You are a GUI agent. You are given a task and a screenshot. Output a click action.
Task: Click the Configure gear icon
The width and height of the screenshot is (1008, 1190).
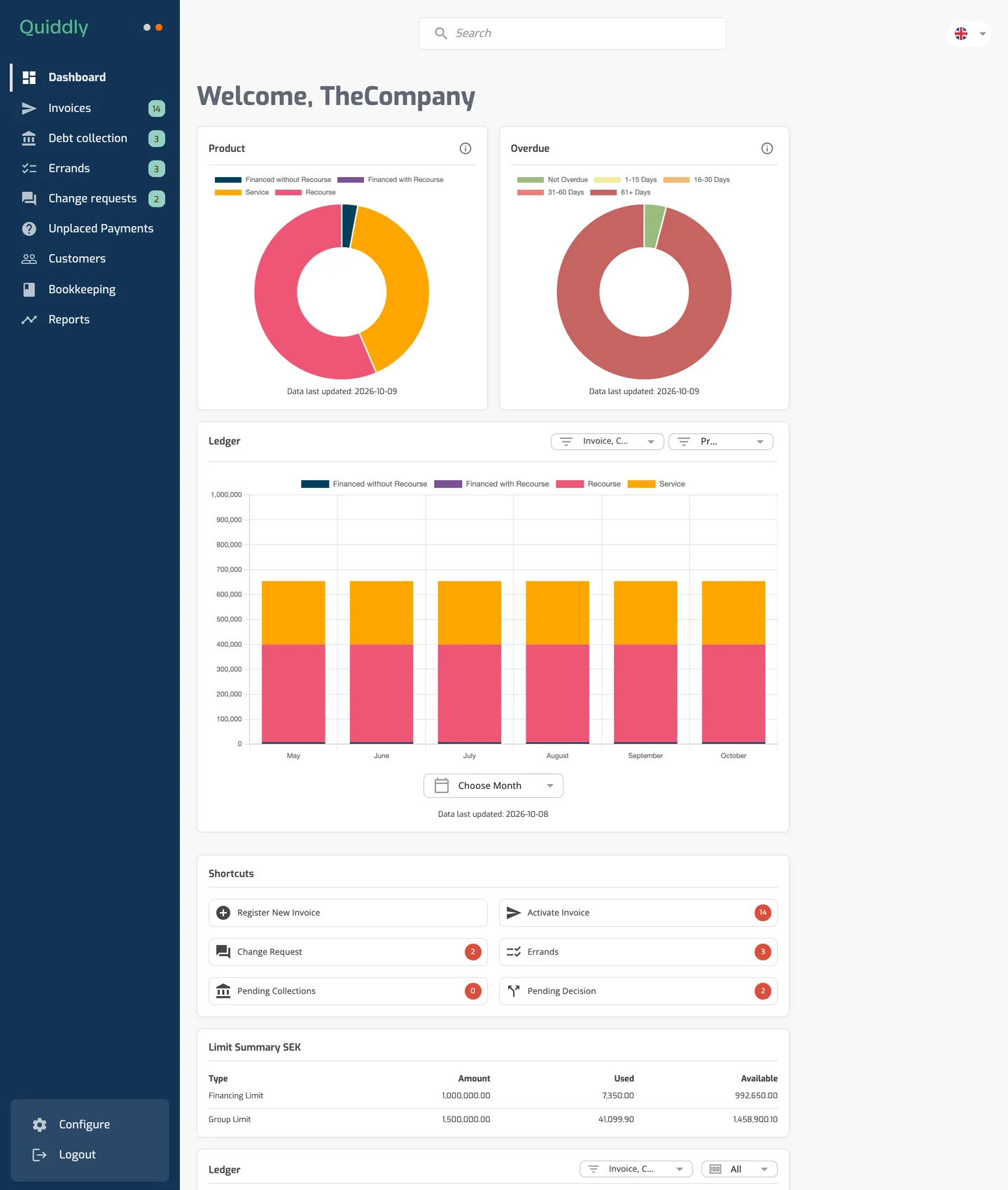click(40, 1124)
